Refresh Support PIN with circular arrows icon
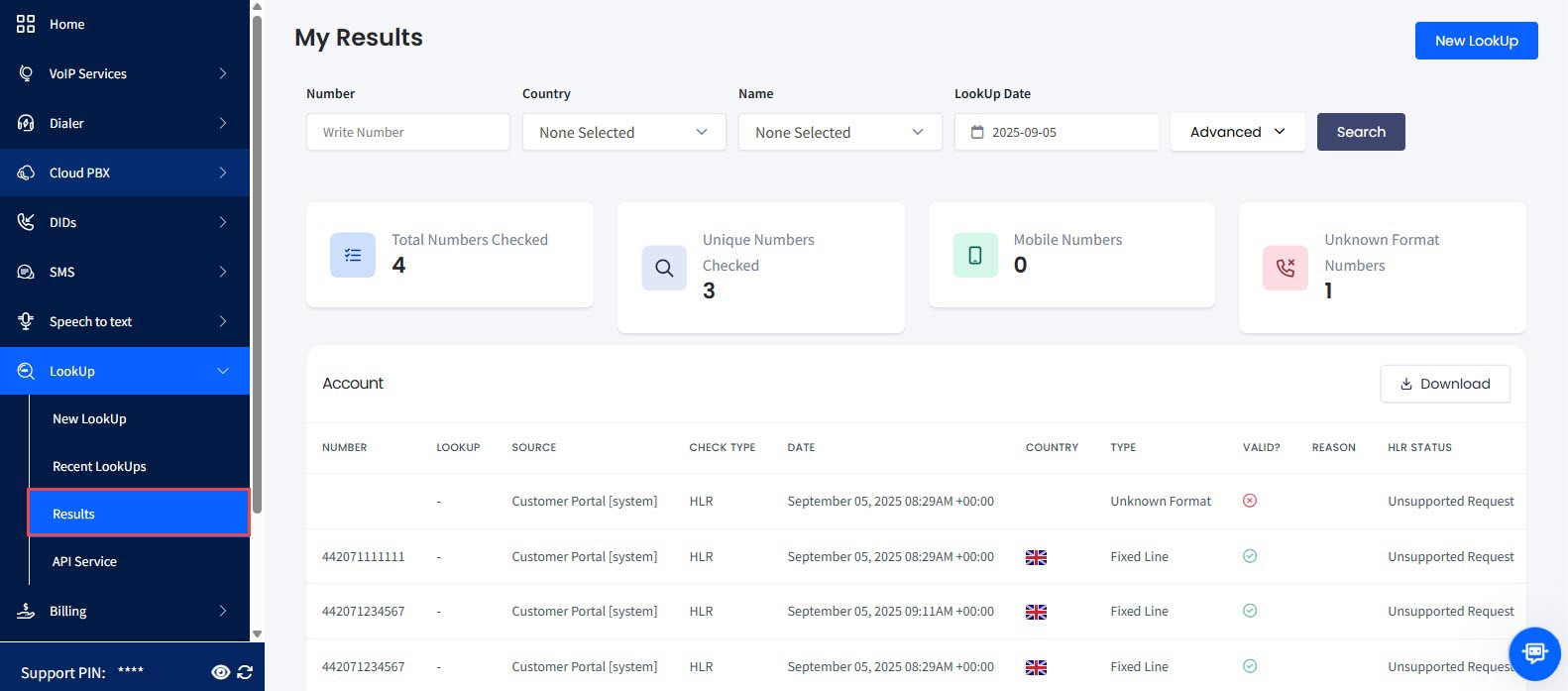 245,672
